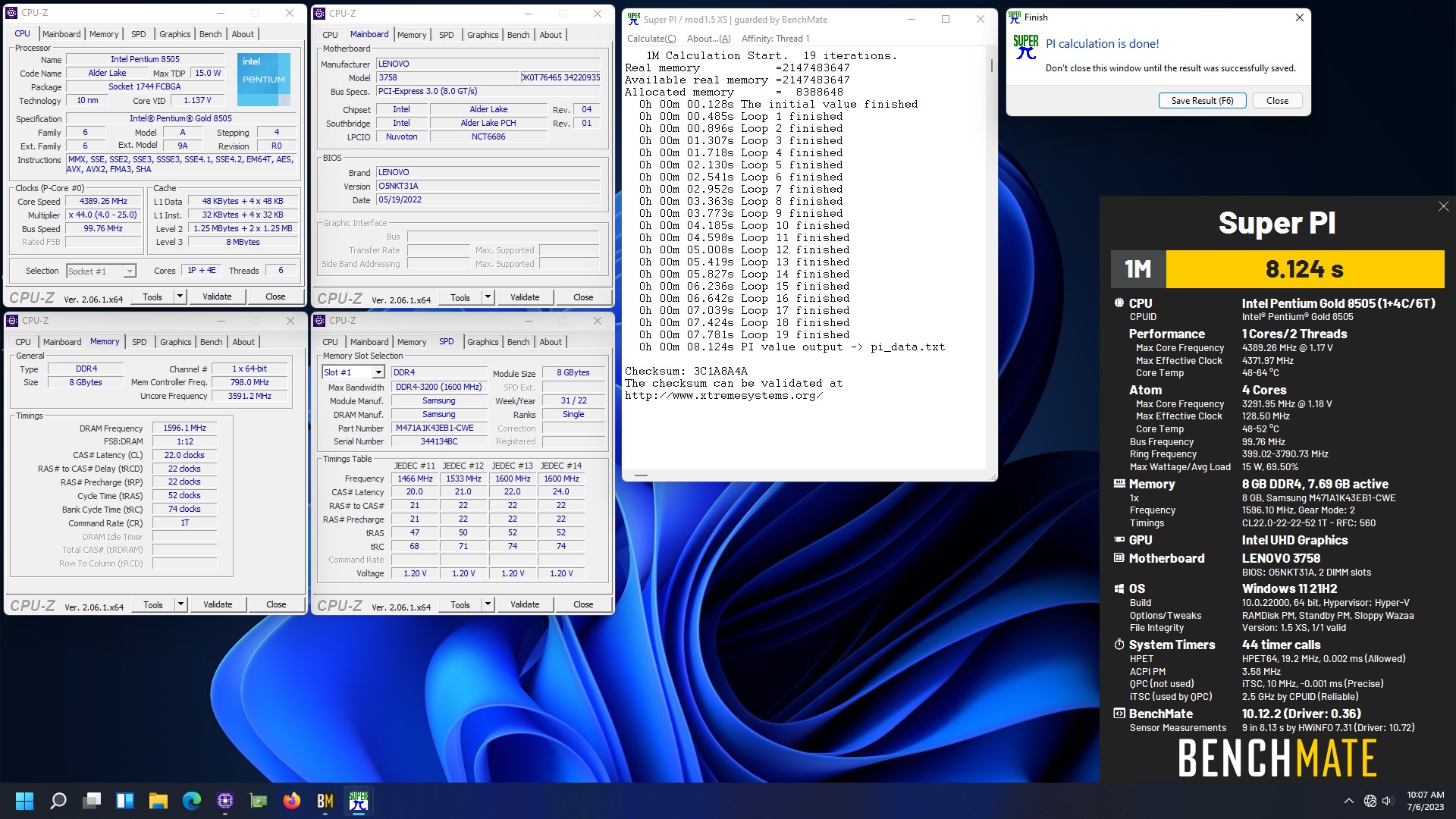Image resolution: width=1456 pixels, height=819 pixels.
Task: Select SPD tab in Memory window
Action: click(139, 342)
